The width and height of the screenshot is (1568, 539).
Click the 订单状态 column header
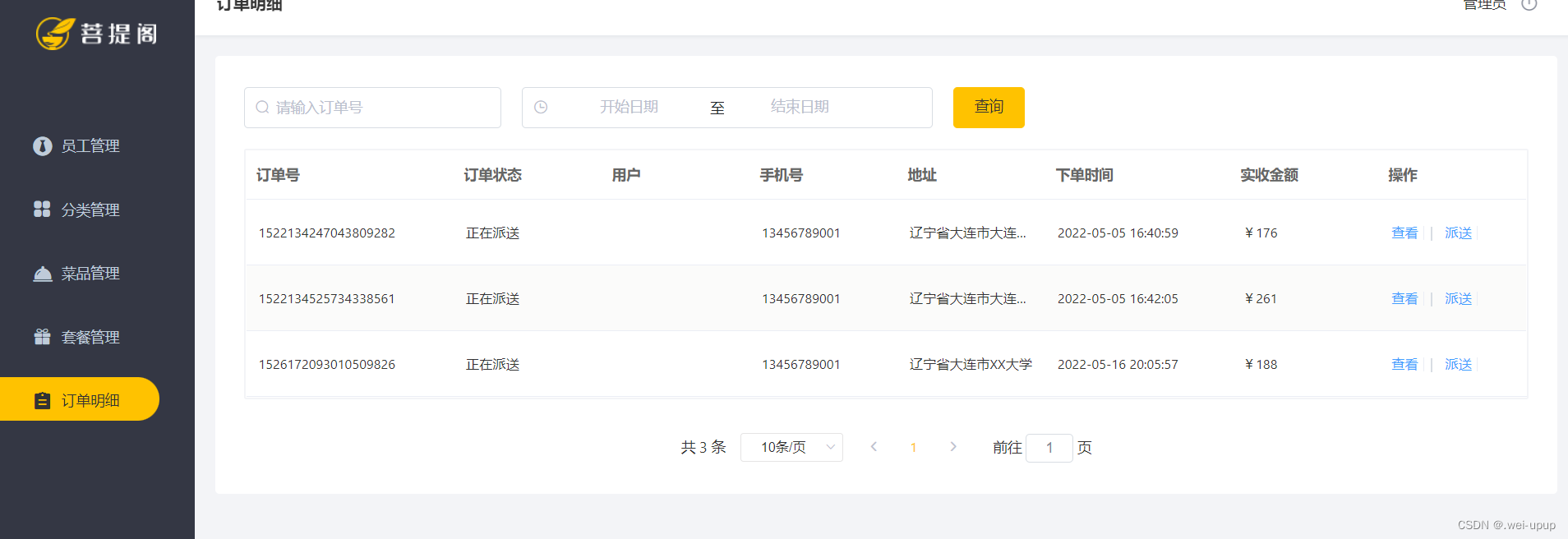492,175
